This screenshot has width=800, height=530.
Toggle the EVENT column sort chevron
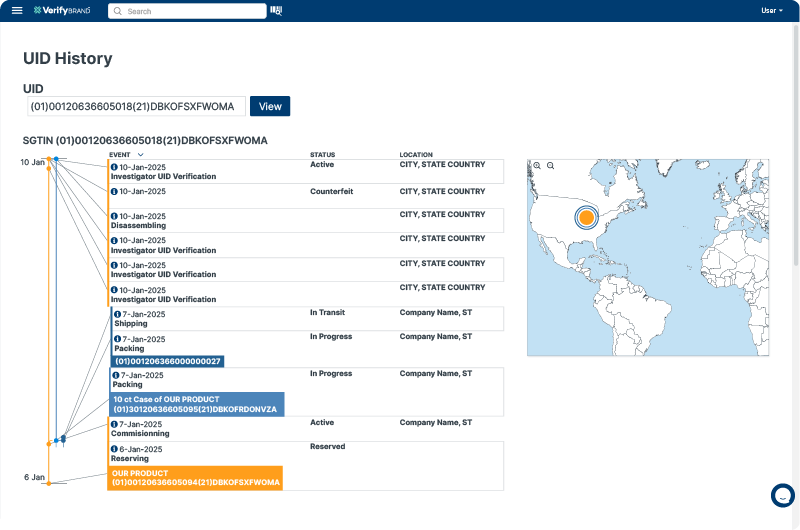[140, 155]
